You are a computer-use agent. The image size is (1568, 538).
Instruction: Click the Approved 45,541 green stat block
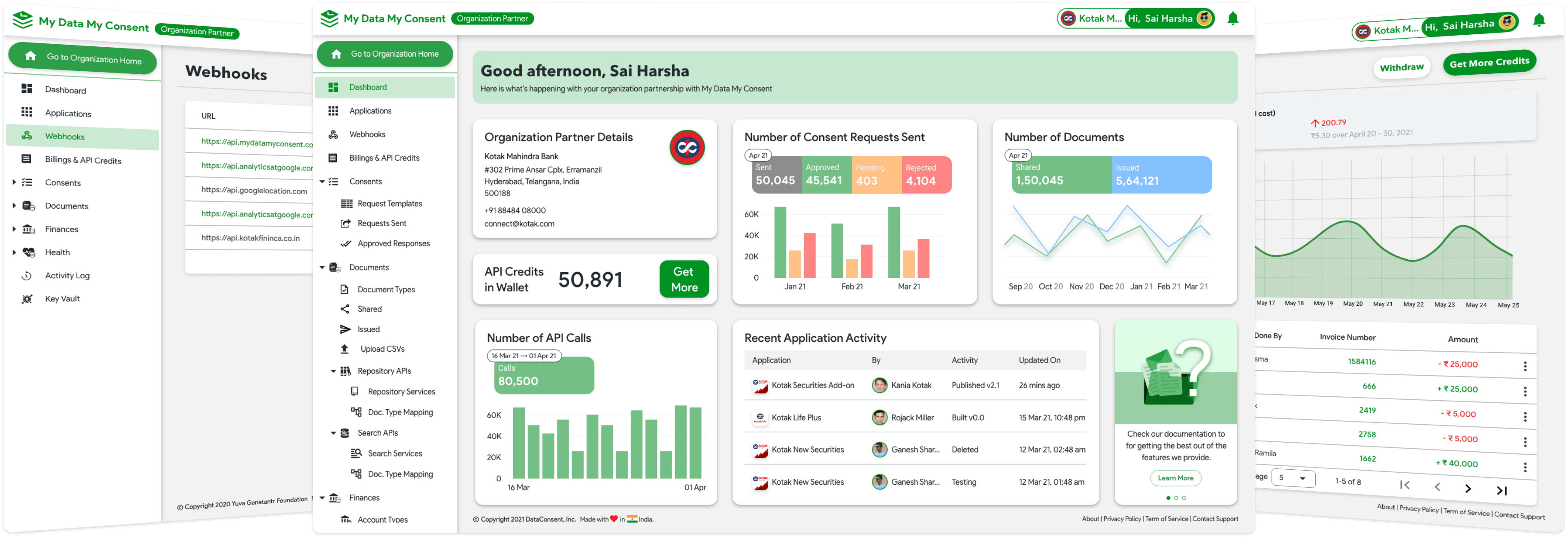tap(826, 175)
